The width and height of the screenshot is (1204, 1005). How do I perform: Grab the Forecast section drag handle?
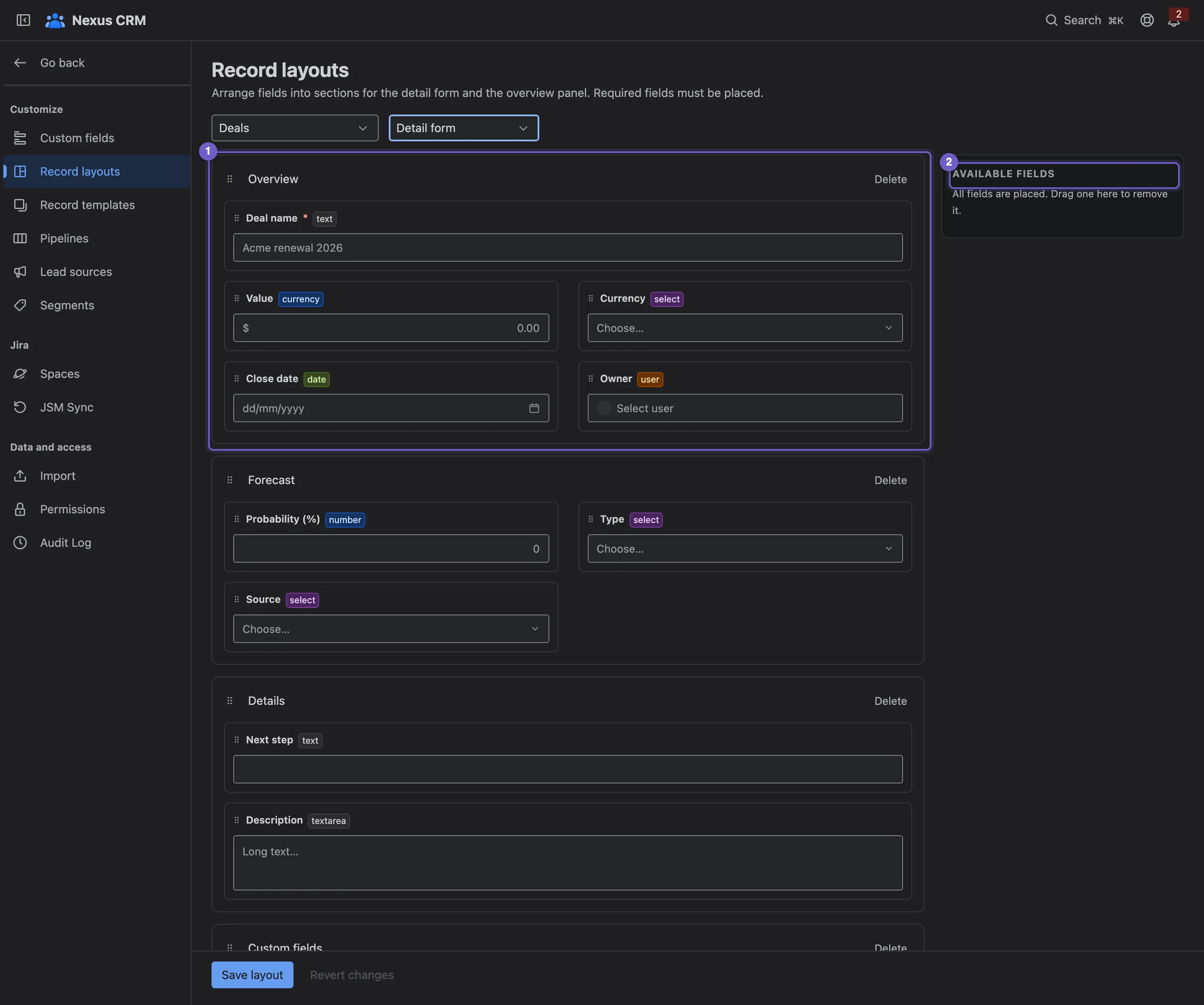click(230, 480)
